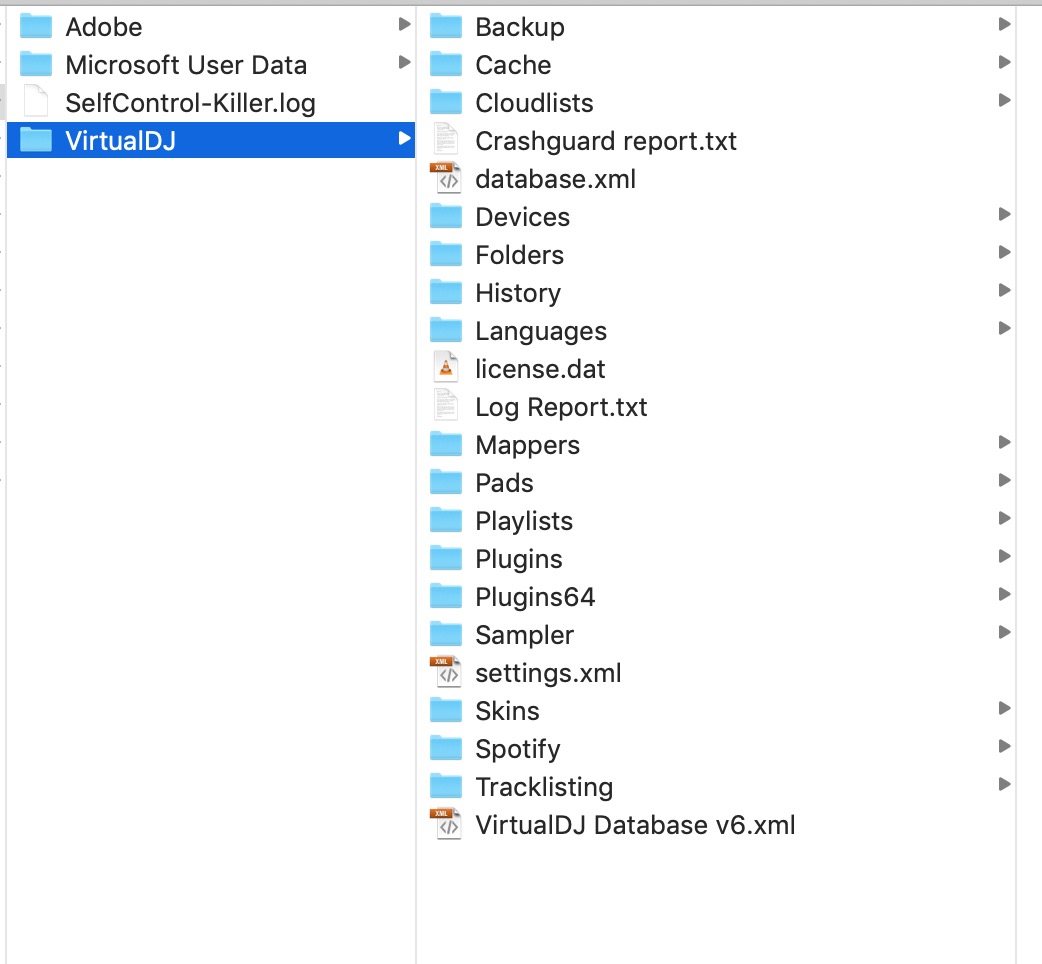The image size is (1042, 964).
Task: Select the Mappers folder name
Action: tap(528, 446)
